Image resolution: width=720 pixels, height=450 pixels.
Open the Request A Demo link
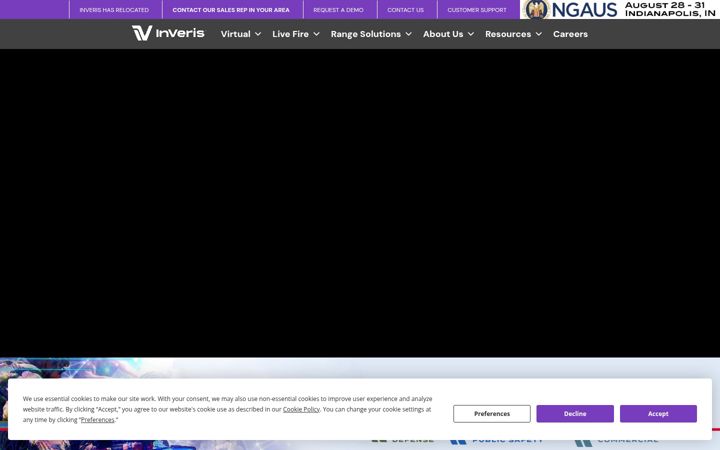(338, 10)
